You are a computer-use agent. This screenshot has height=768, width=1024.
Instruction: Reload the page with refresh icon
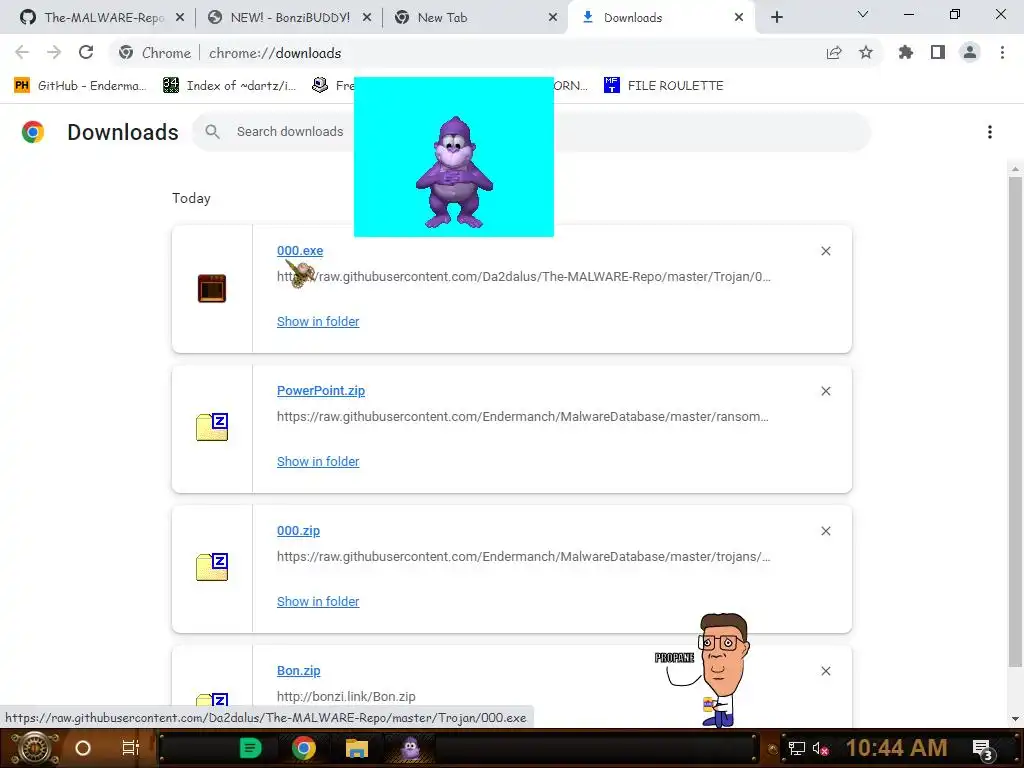(x=86, y=52)
